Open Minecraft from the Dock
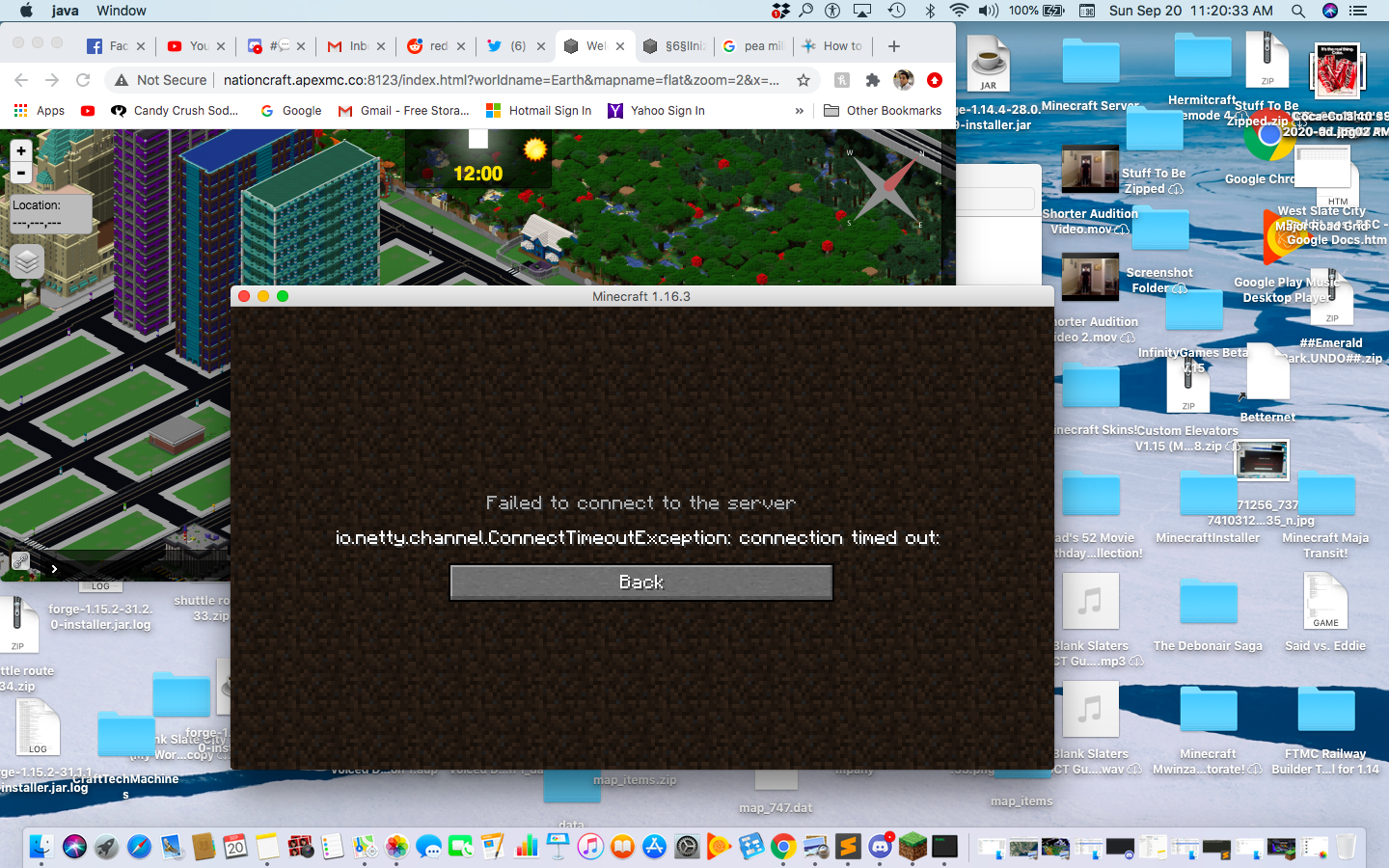Screen dimensions: 1389x868 coord(912,847)
